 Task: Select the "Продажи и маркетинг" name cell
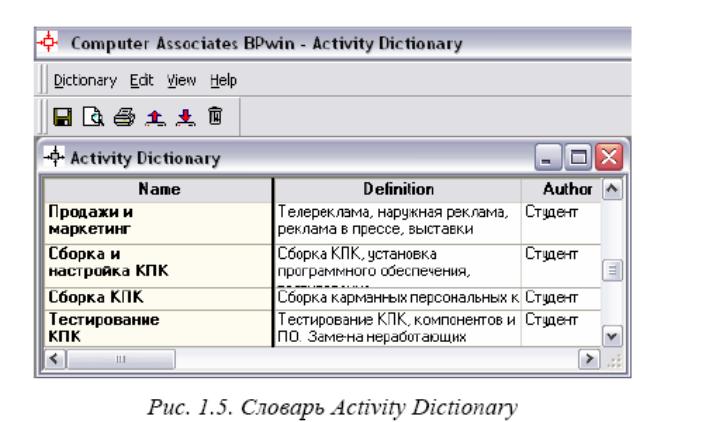tap(158, 223)
